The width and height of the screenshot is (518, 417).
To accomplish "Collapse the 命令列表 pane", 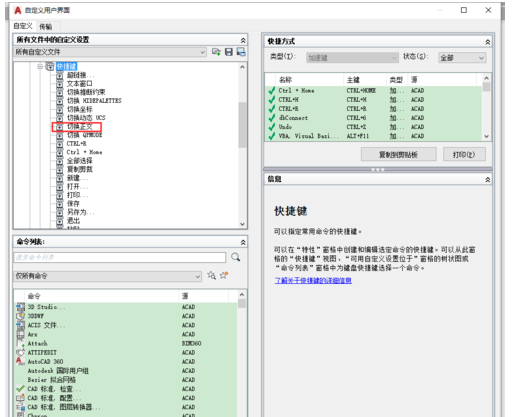I will pos(243,242).
